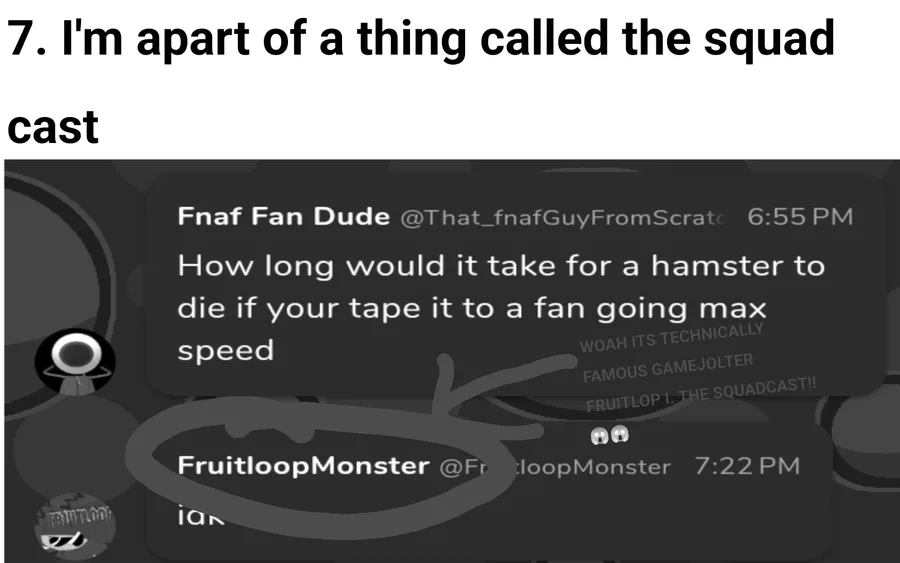Click the word "cast" in the heading
The height and width of the screenshot is (563, 900).
coord(52,127)
